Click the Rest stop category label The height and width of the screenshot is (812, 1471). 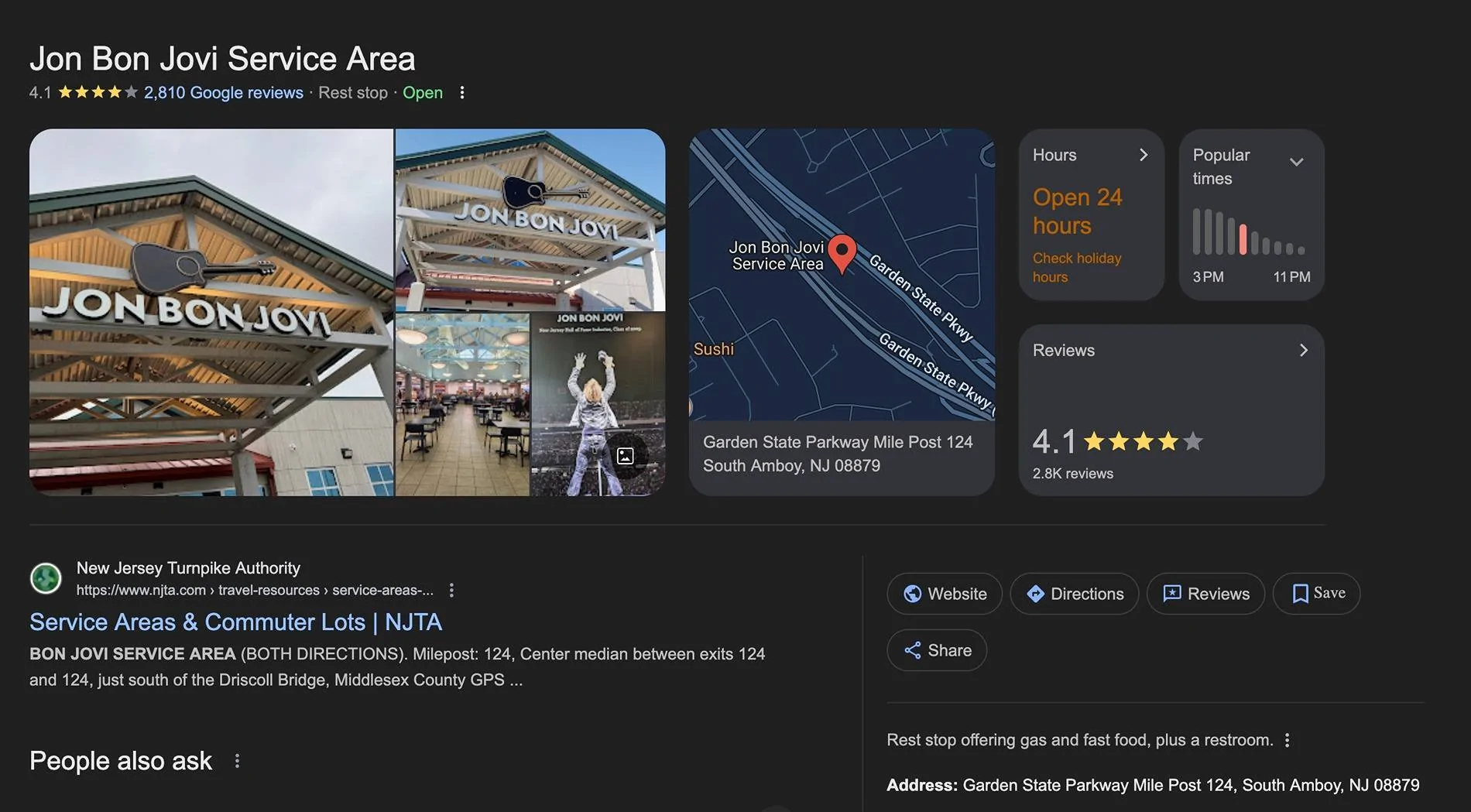coord(353,93)
